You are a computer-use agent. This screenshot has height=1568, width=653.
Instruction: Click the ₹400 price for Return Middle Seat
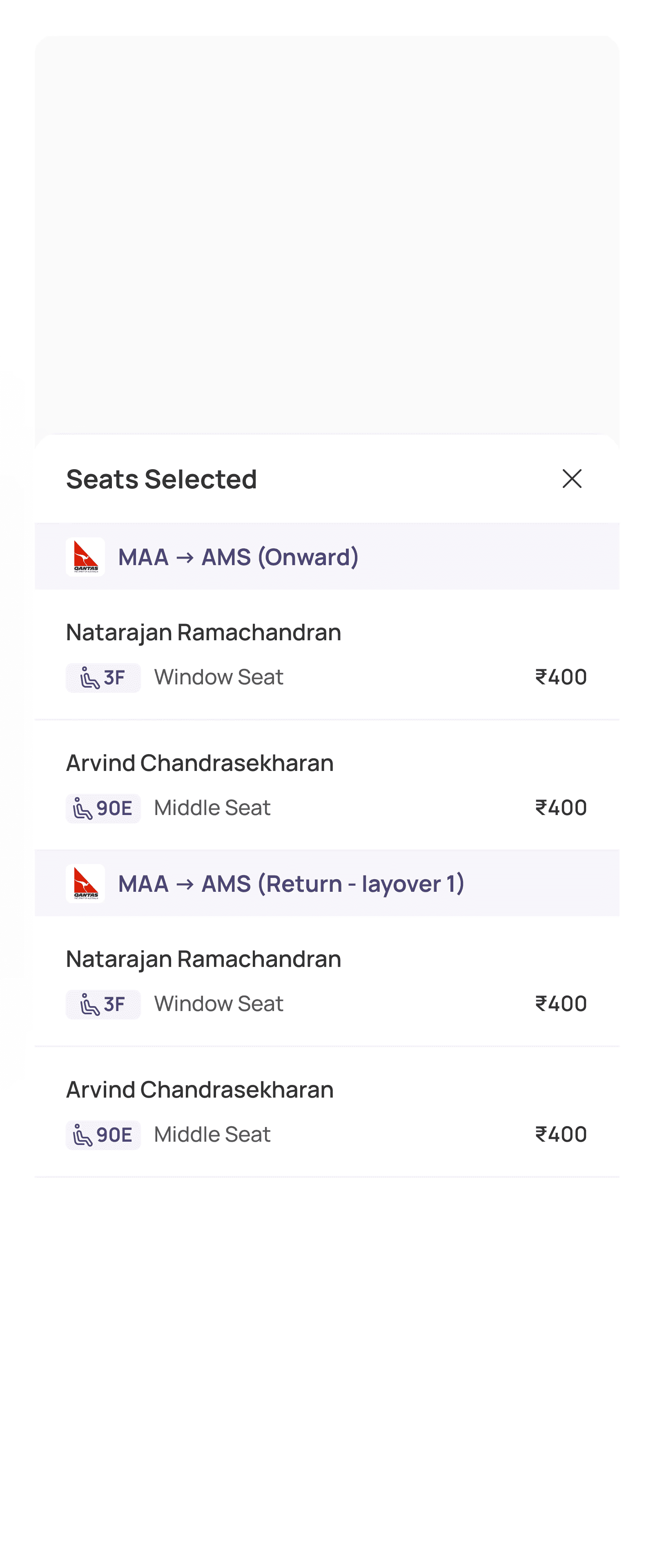tap(560, 1134)
